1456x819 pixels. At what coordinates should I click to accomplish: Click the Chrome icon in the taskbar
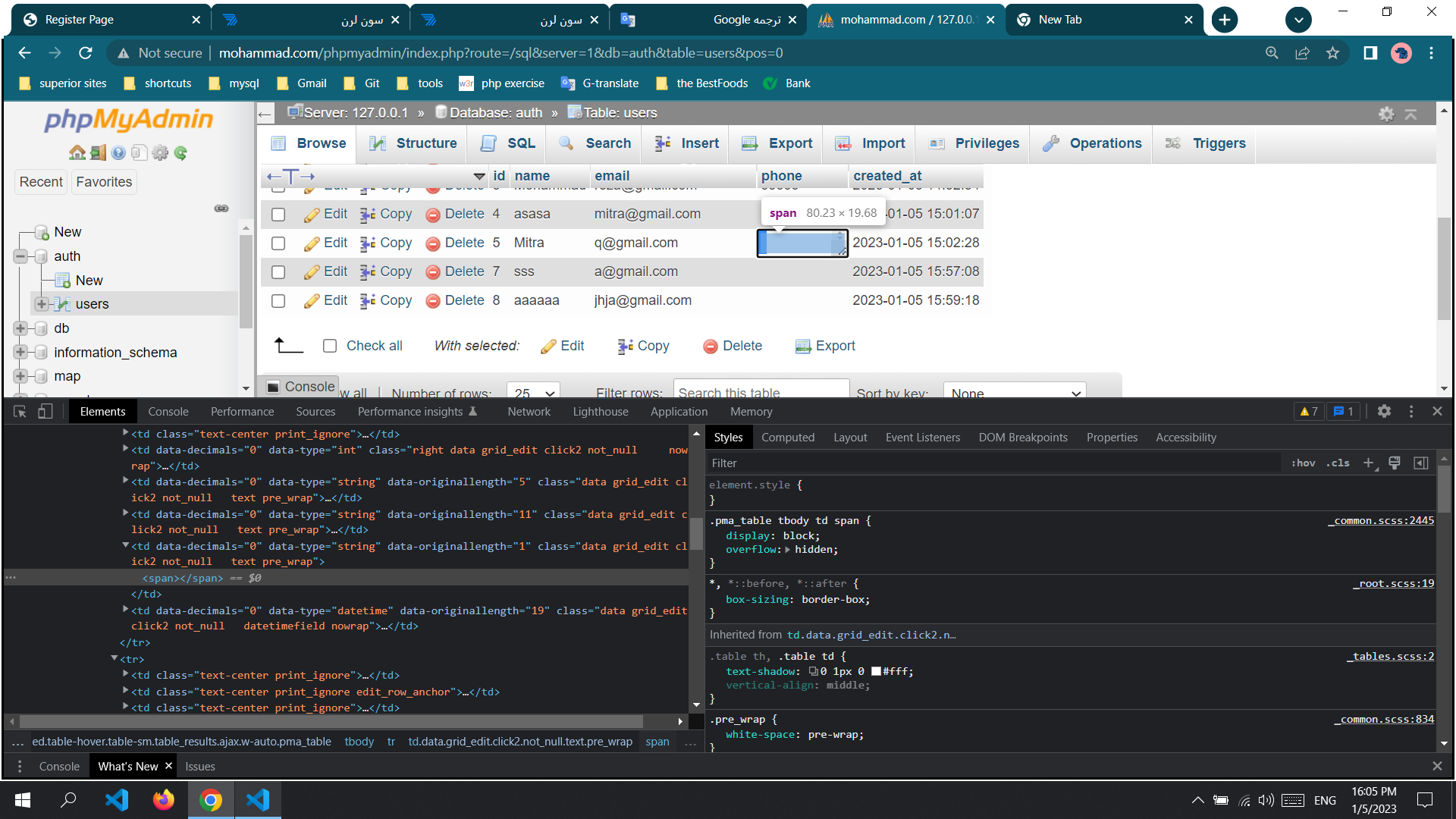pyautogui.click(x=211, y=800)
